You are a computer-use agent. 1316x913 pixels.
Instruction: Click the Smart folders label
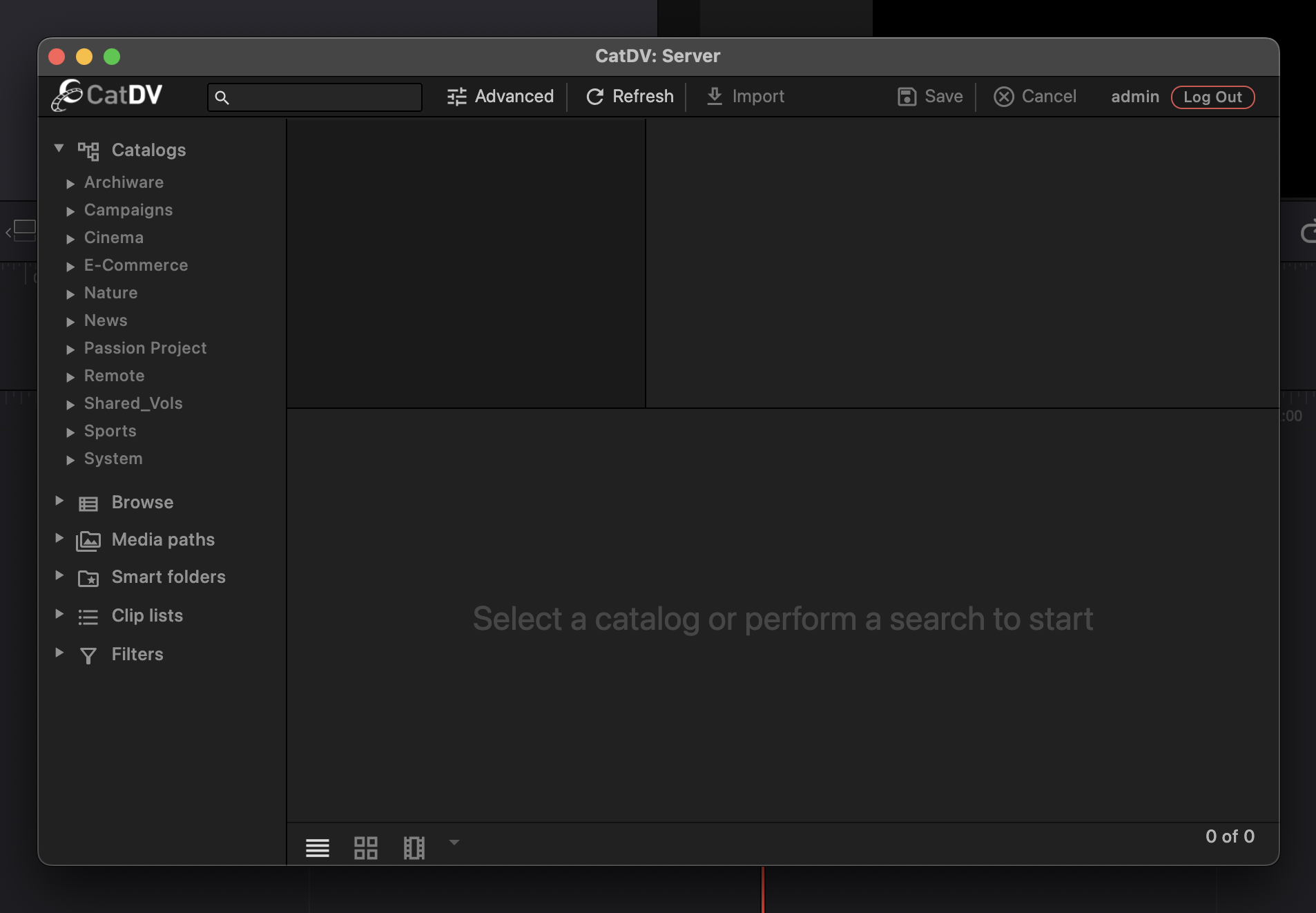tap(168, 577)
